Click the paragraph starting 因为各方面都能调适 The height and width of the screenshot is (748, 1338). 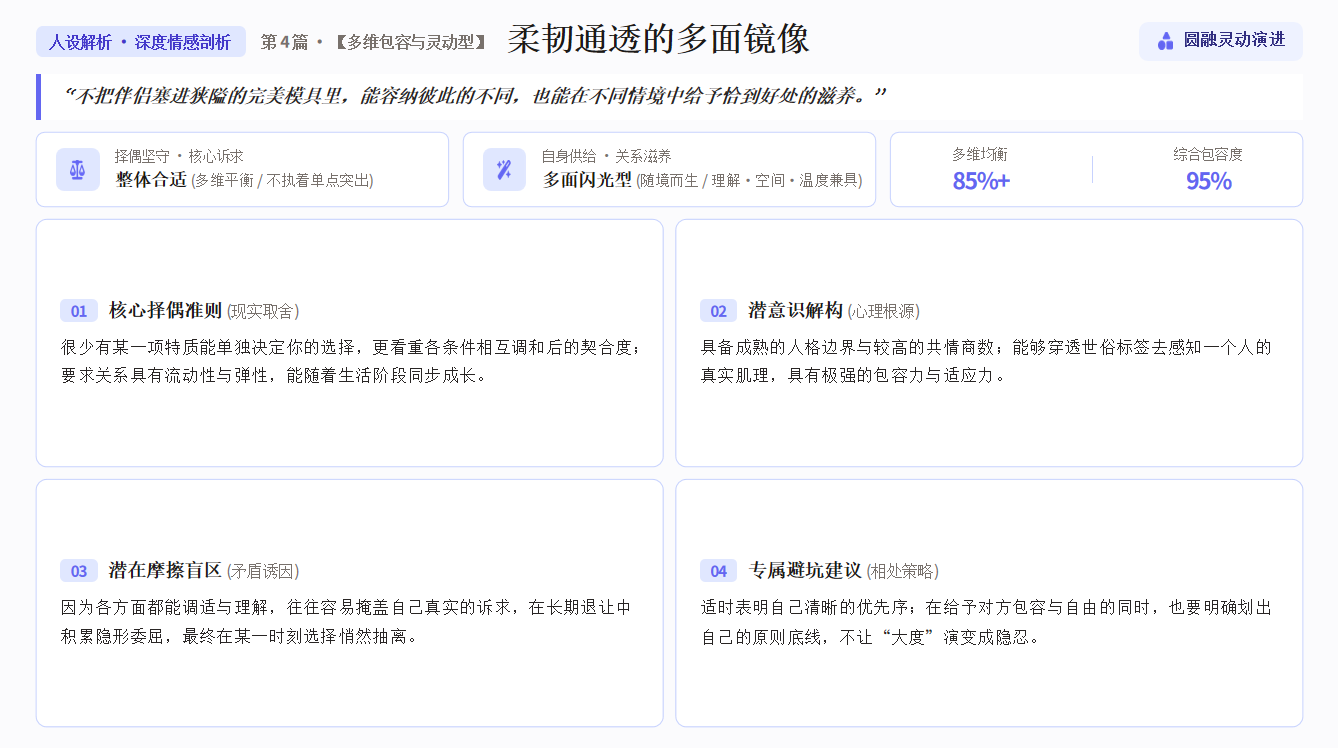point(346,621)
